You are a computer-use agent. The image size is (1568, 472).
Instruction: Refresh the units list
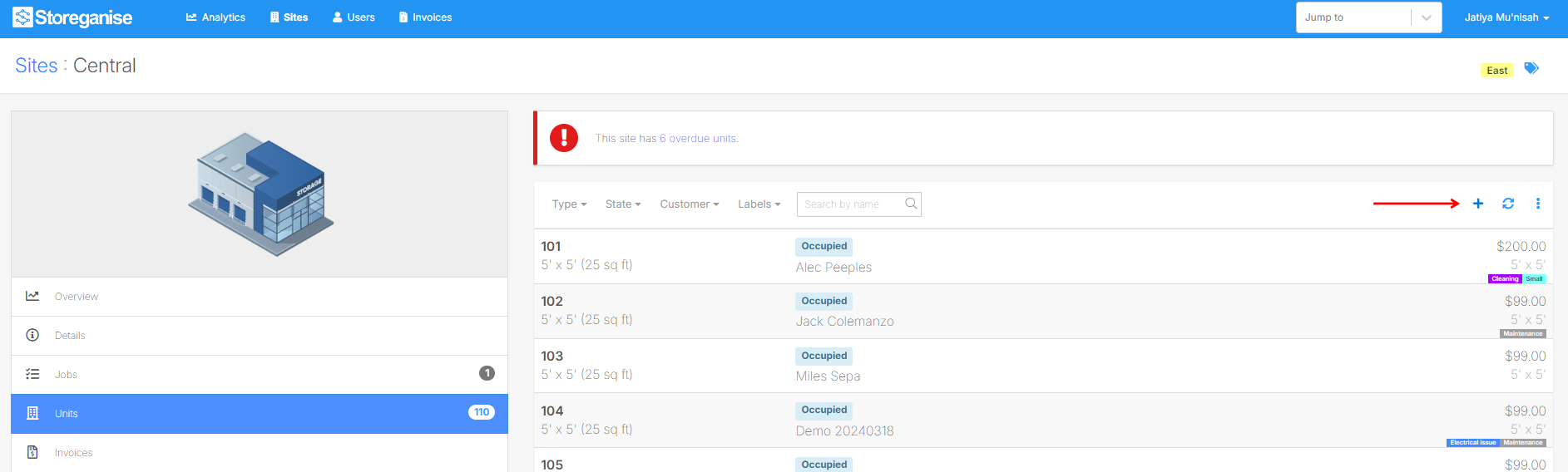pyautogui.click(x=1508, y=204)
